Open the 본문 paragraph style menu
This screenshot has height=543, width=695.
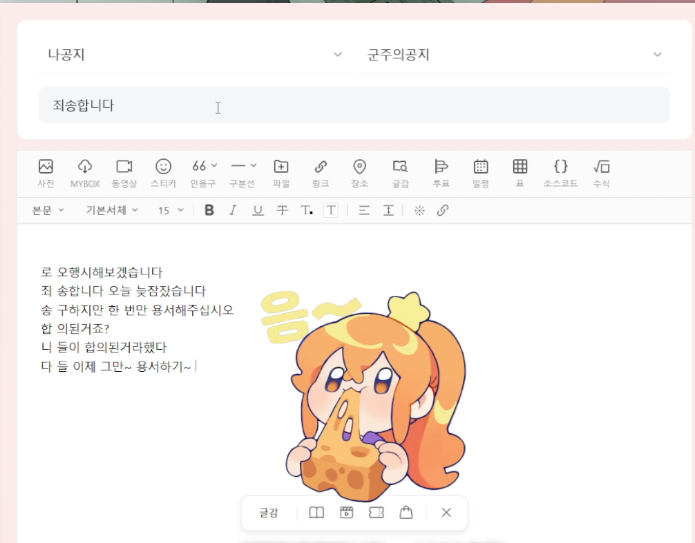click(x=48, y=210)
